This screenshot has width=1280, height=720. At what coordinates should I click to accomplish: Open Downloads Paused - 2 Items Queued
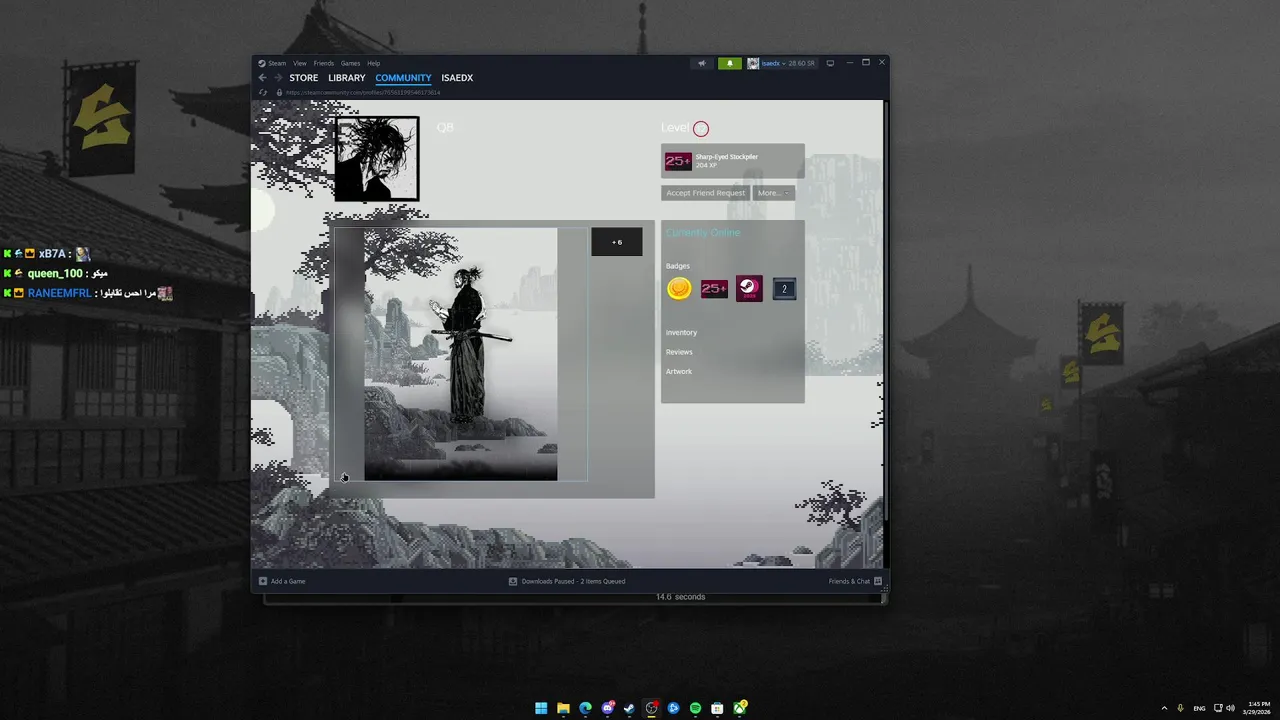(573, 581)
